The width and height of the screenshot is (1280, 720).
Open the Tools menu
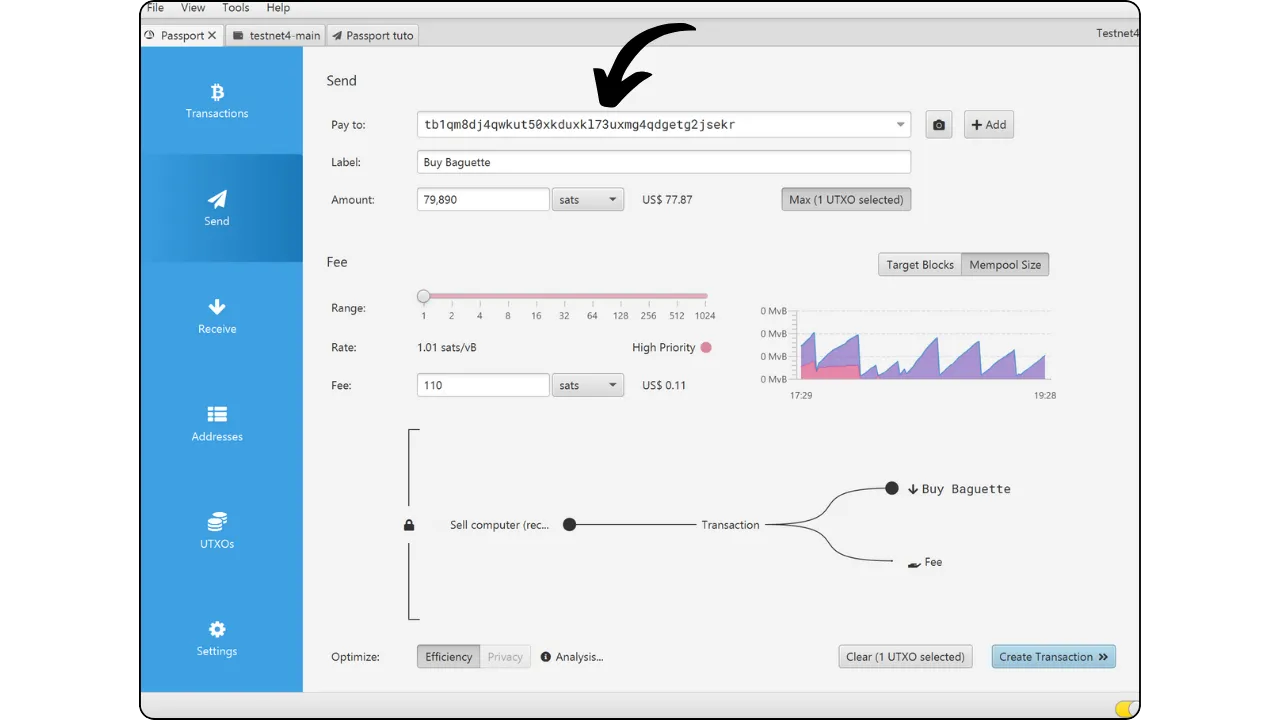click(x=236, y=8)
